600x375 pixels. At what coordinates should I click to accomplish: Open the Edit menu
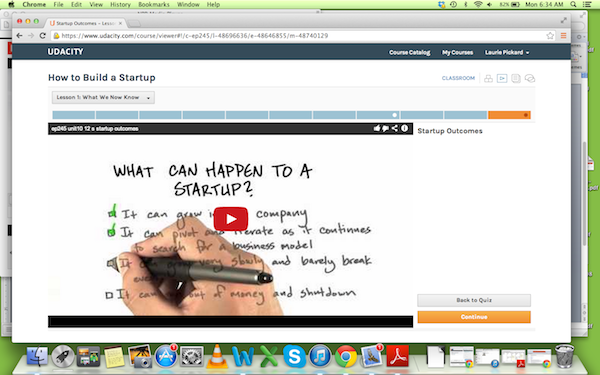click(76, 5)
